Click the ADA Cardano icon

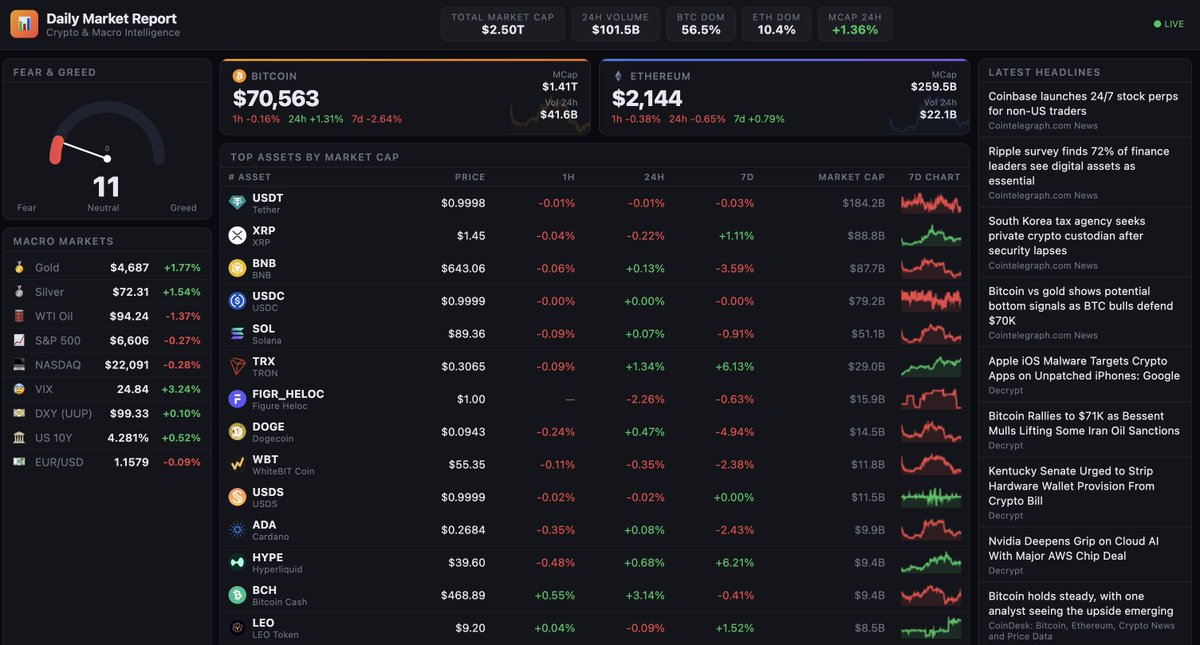click(237, 530)
